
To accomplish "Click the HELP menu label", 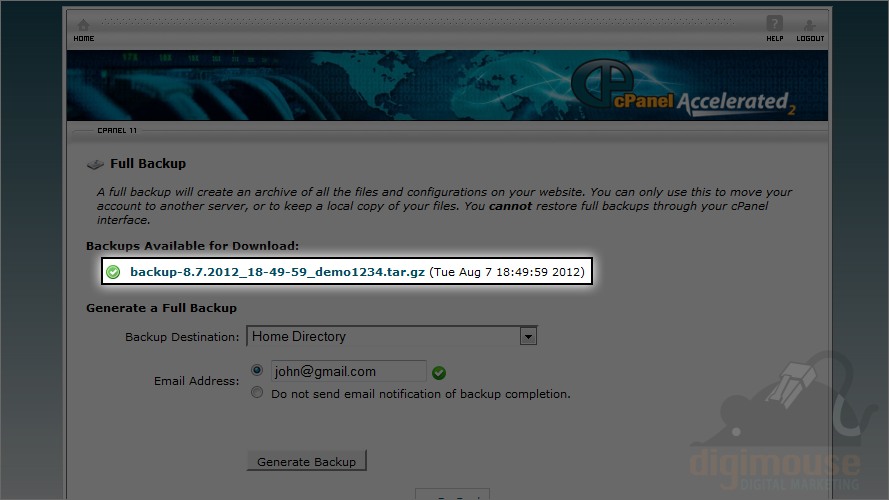I will pyautogui.click(x=775, y=39).
